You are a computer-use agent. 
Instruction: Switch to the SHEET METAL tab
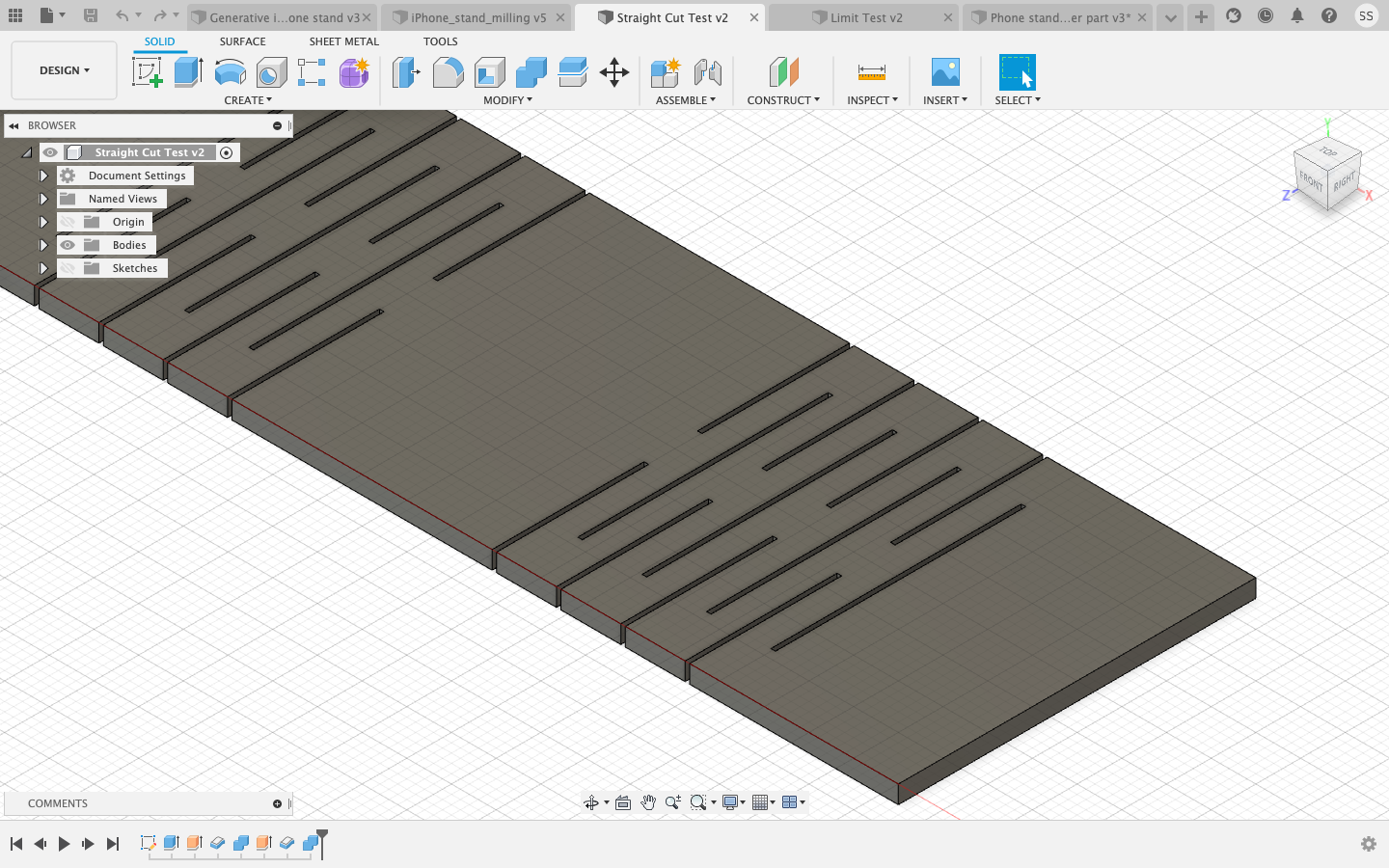coord(343,41)
